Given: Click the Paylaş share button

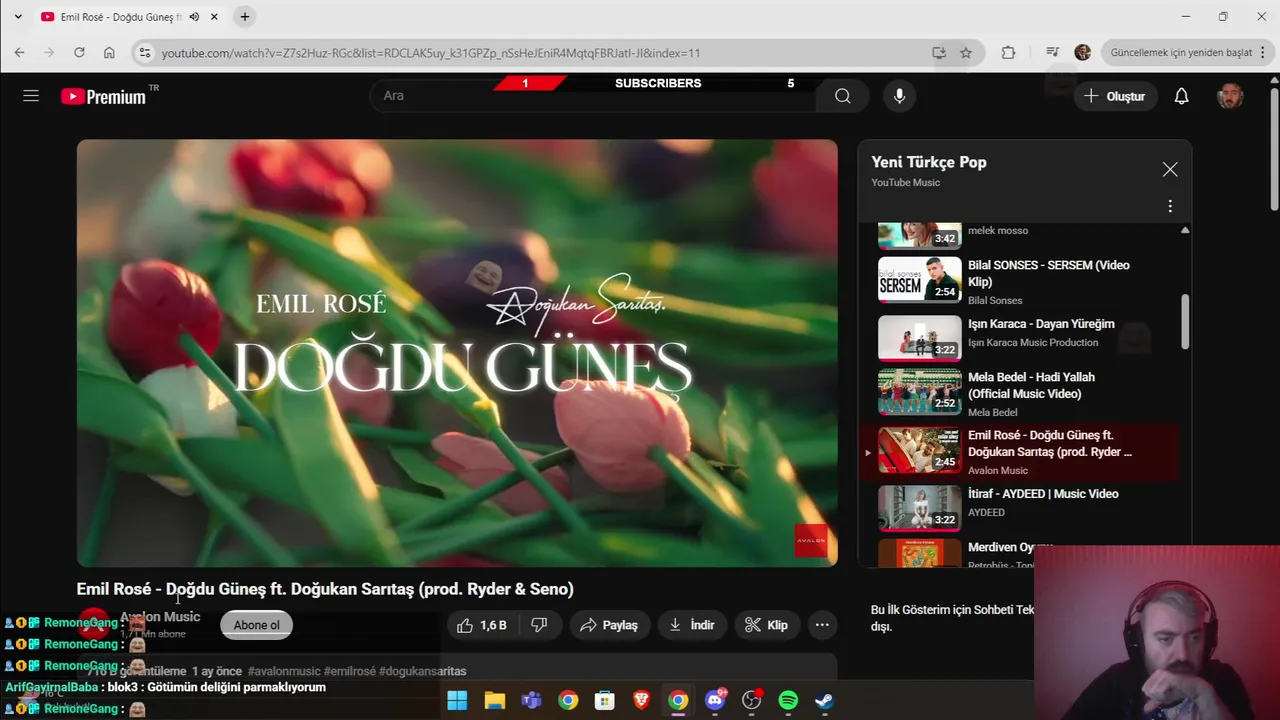Looking at the screenshot, I should point(609,625).
